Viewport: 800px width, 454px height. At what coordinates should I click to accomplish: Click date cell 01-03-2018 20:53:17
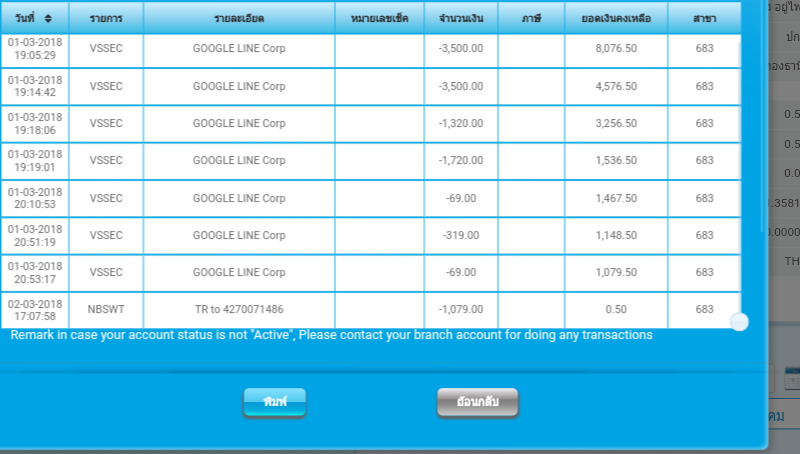(x=35, y=272)
